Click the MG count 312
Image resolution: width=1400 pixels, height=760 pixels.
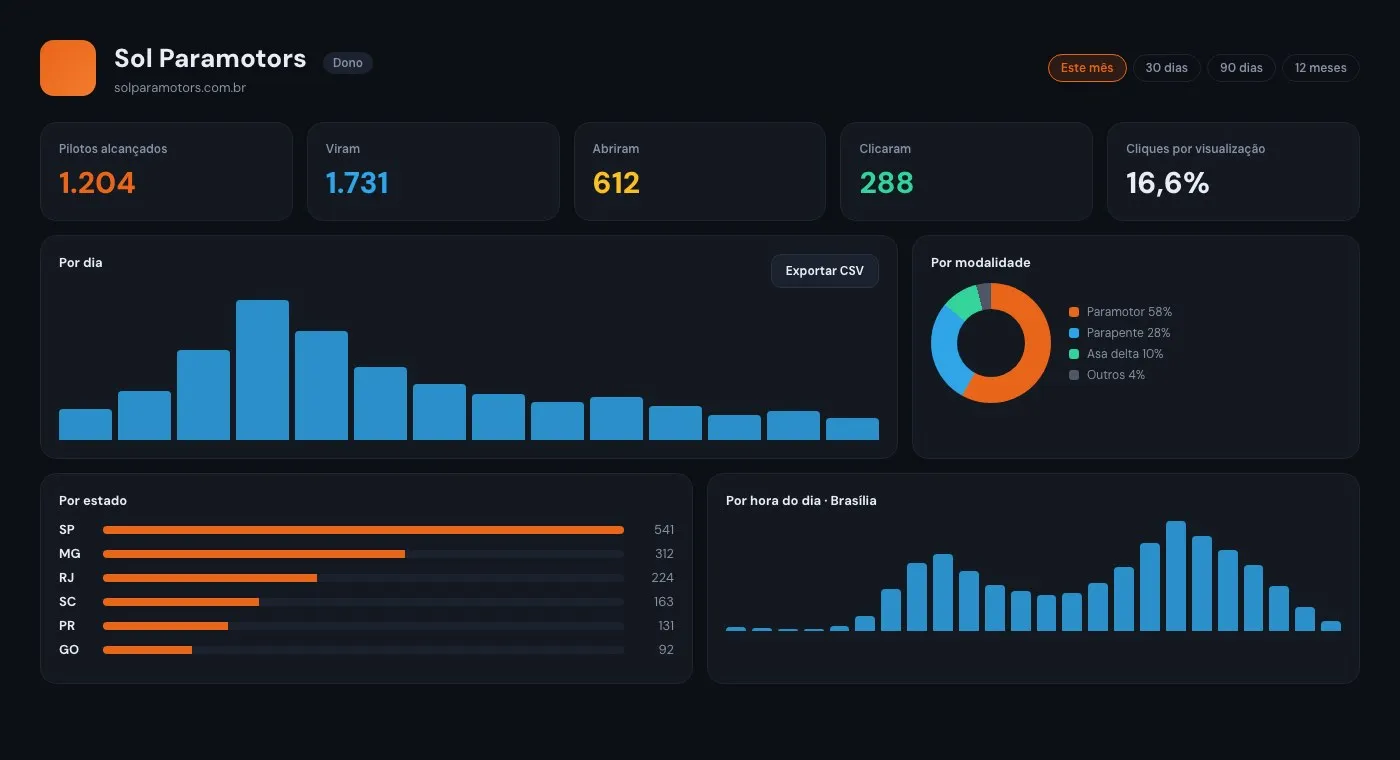(x=664, y=554)
